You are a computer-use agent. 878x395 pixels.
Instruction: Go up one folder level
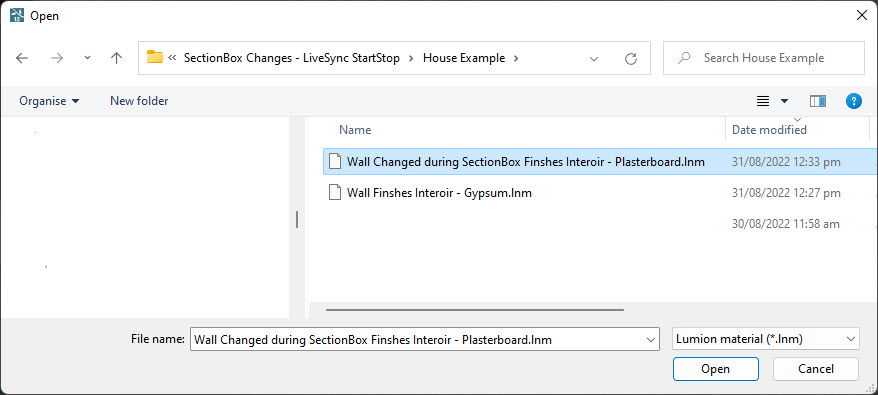(116, 58)
